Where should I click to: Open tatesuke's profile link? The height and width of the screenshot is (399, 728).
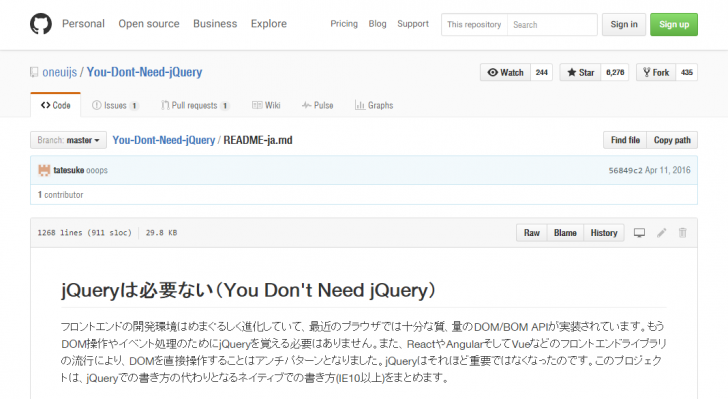69,170
